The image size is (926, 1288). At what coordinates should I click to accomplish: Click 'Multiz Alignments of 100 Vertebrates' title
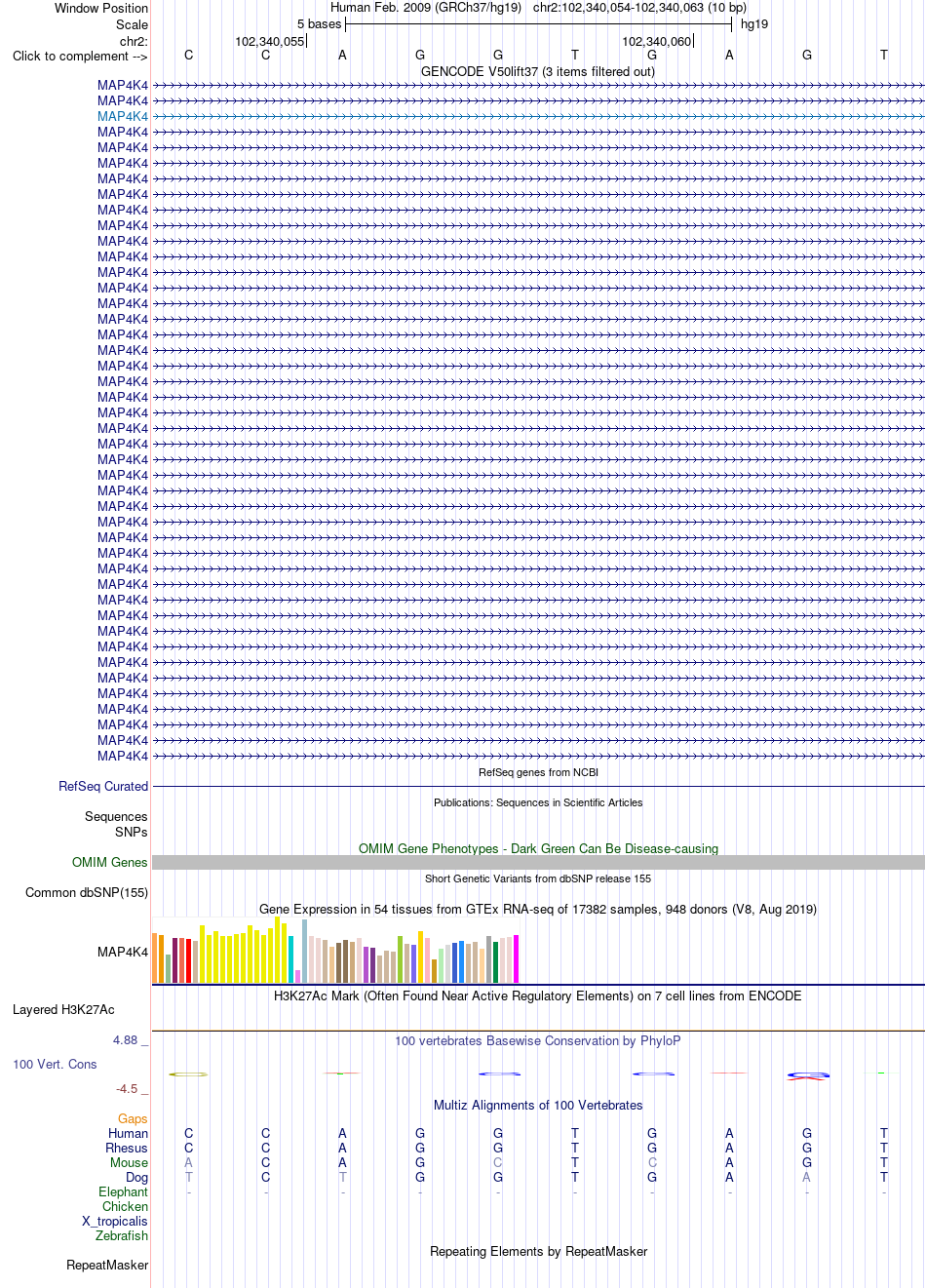pyautogui.click(x=538, y=1105)
